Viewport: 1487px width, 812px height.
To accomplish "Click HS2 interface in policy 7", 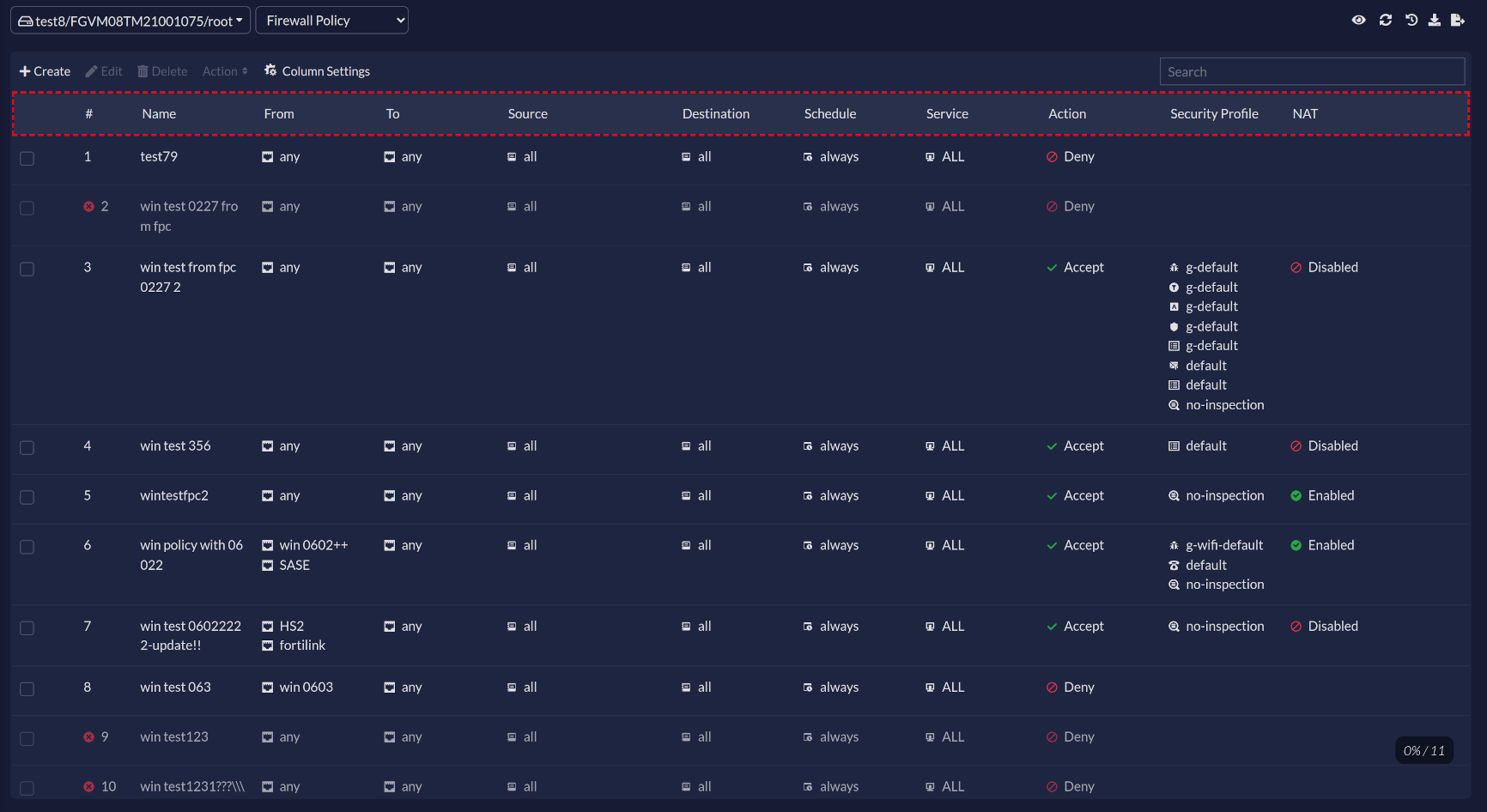I will pyautogui.click(x=292, y=626).
